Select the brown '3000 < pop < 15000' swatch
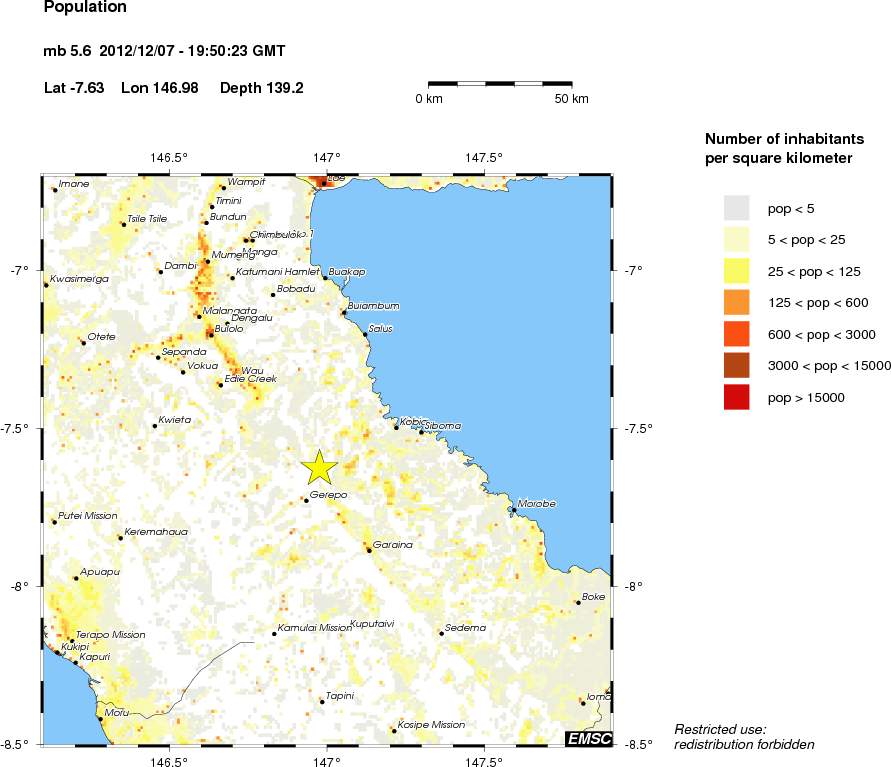891x767 pixels. point(736,365)
